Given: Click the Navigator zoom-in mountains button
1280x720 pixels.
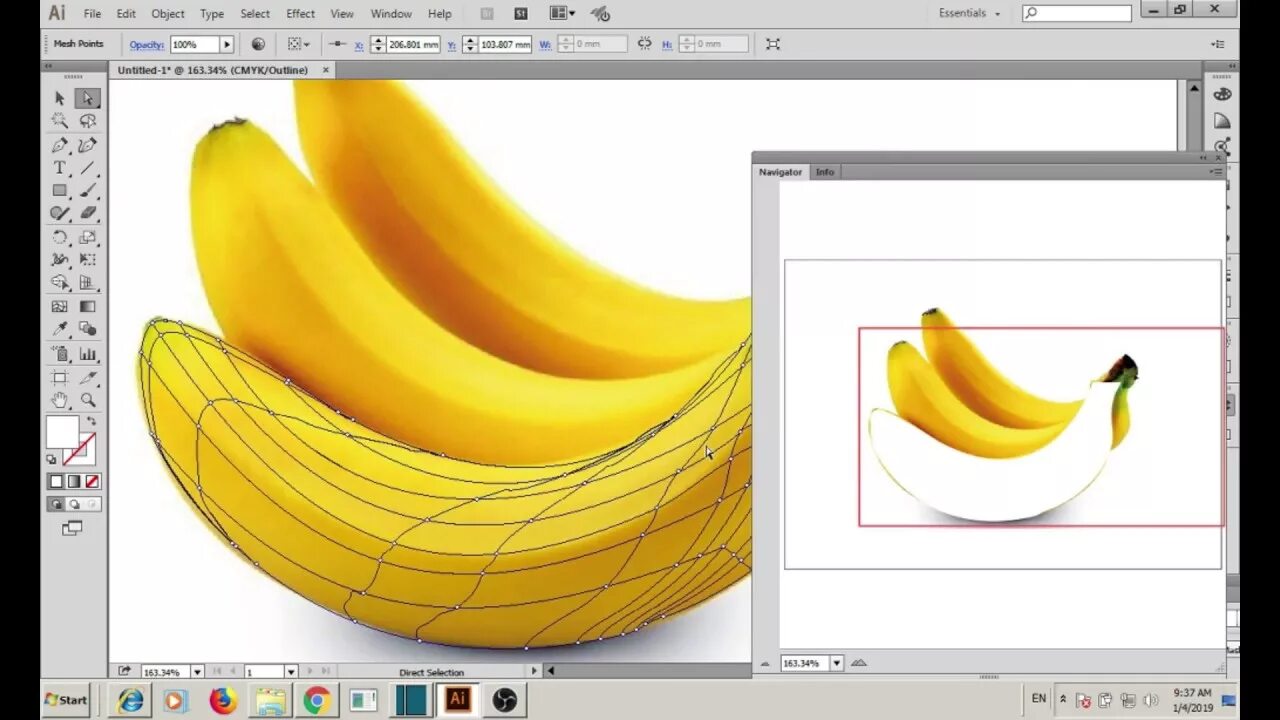Looking at the screenshot, I should [858, 663].
